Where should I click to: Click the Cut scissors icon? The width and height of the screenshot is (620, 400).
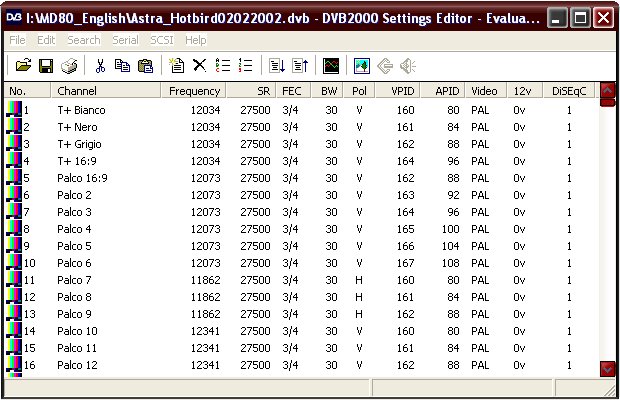pyautogui.click(x=100, y=66)
